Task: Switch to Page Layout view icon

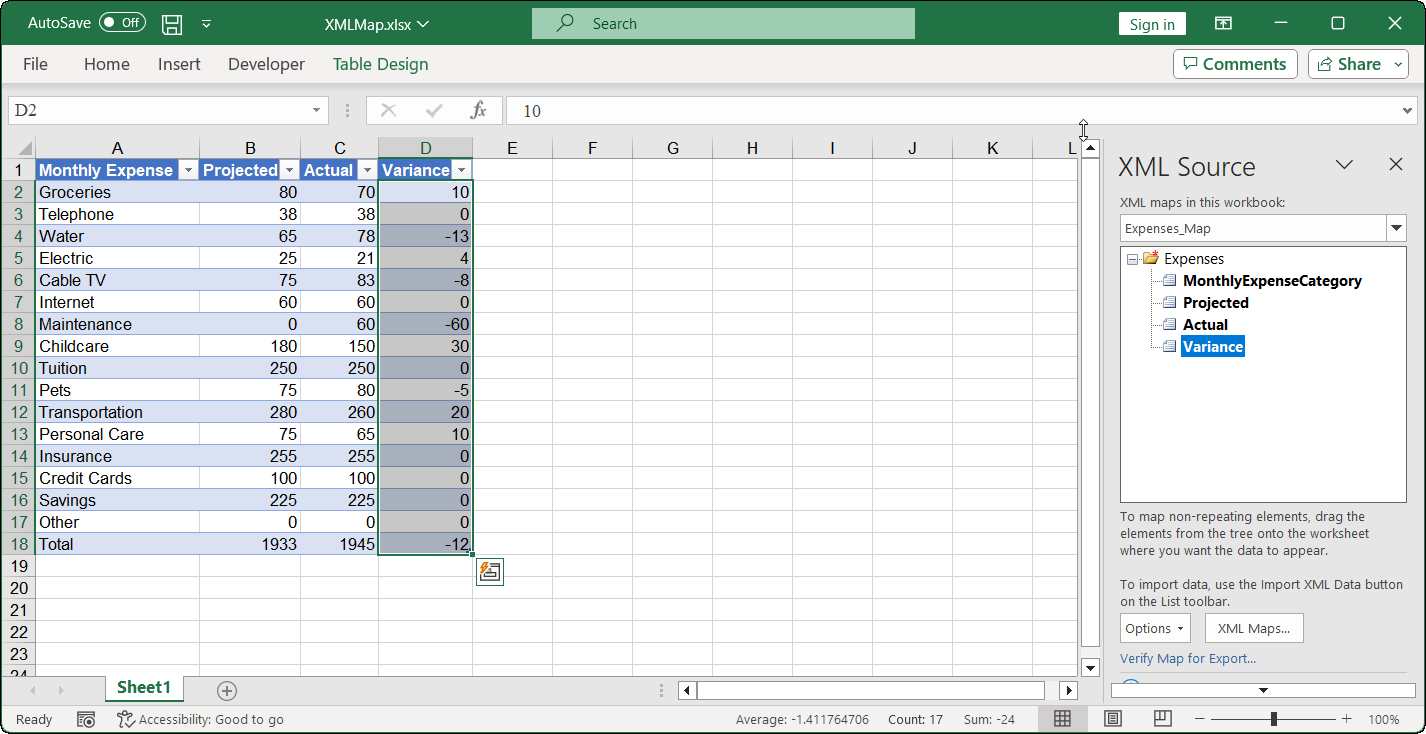Action: 1112,719
